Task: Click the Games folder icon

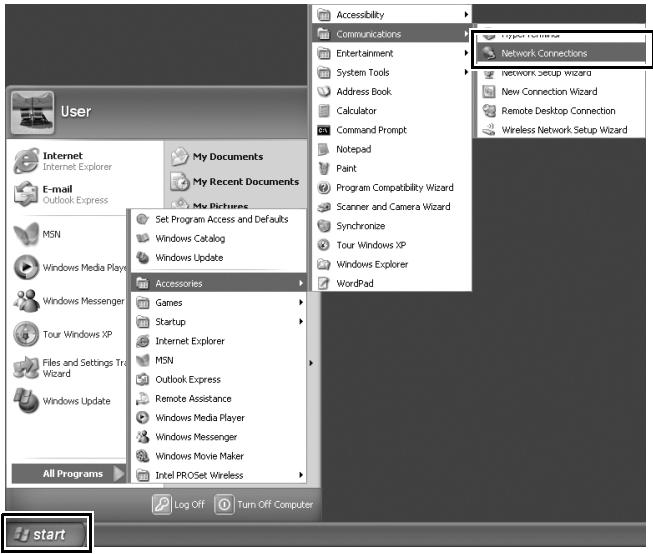Action: [x=143, y=302]
